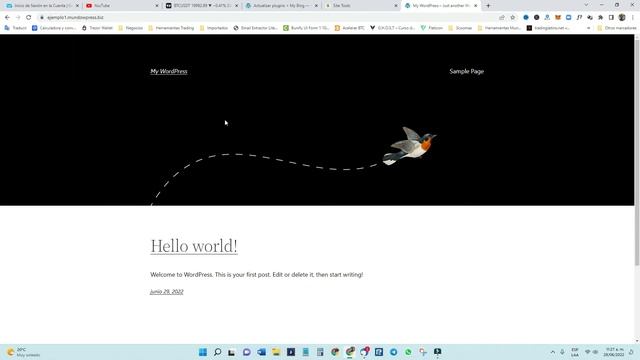Open the Sample Page menu link
Viewport: 640px width, 360px height.
pos(467,71)
